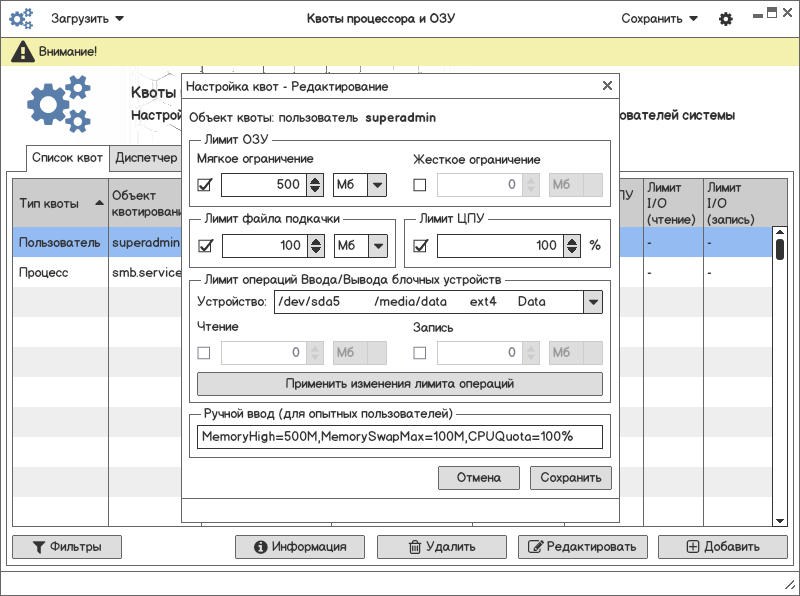
Task: Switch to the Список квот tab
Action: coord(67,158)
